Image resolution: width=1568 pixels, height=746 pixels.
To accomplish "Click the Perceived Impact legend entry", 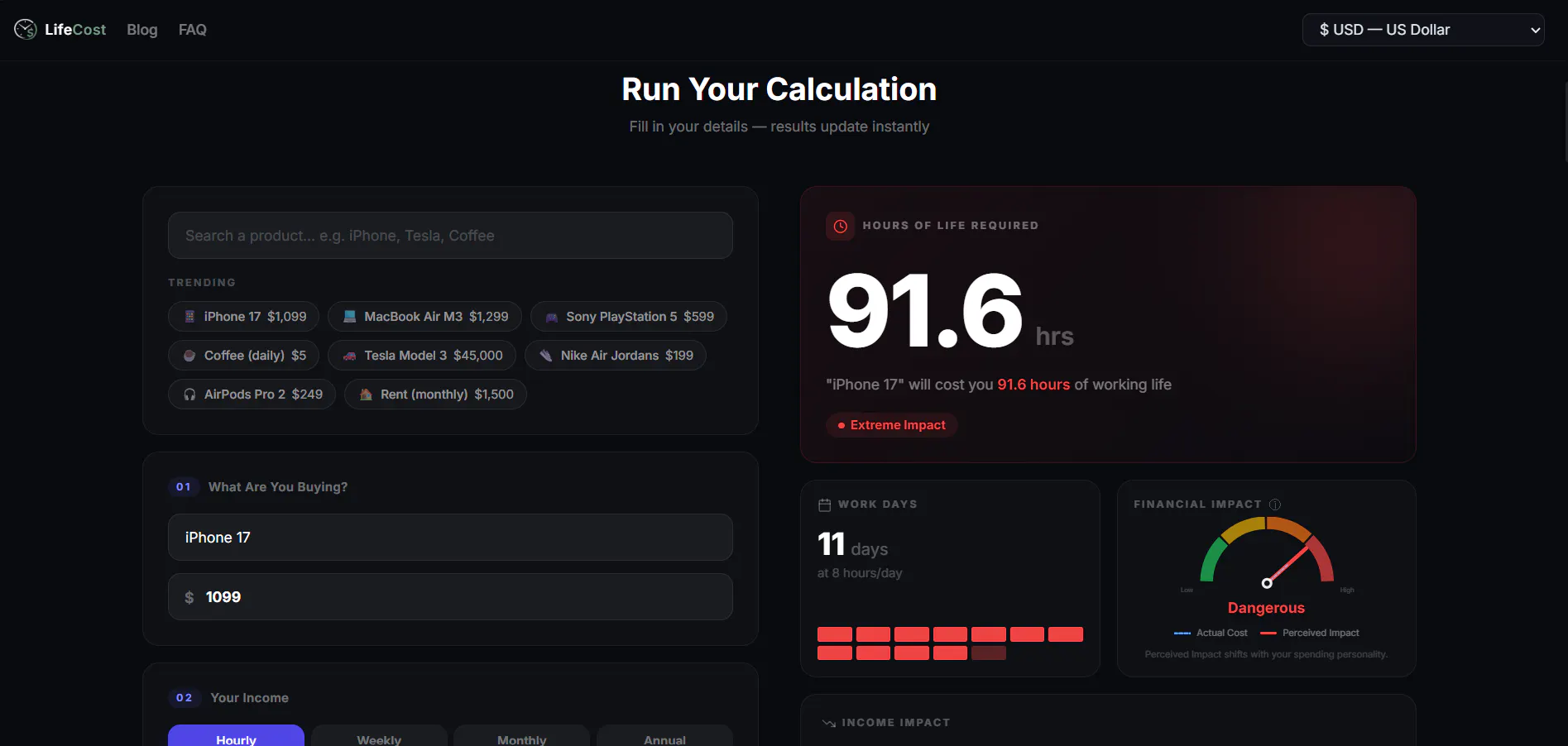I will click(x=1310, y=633).
